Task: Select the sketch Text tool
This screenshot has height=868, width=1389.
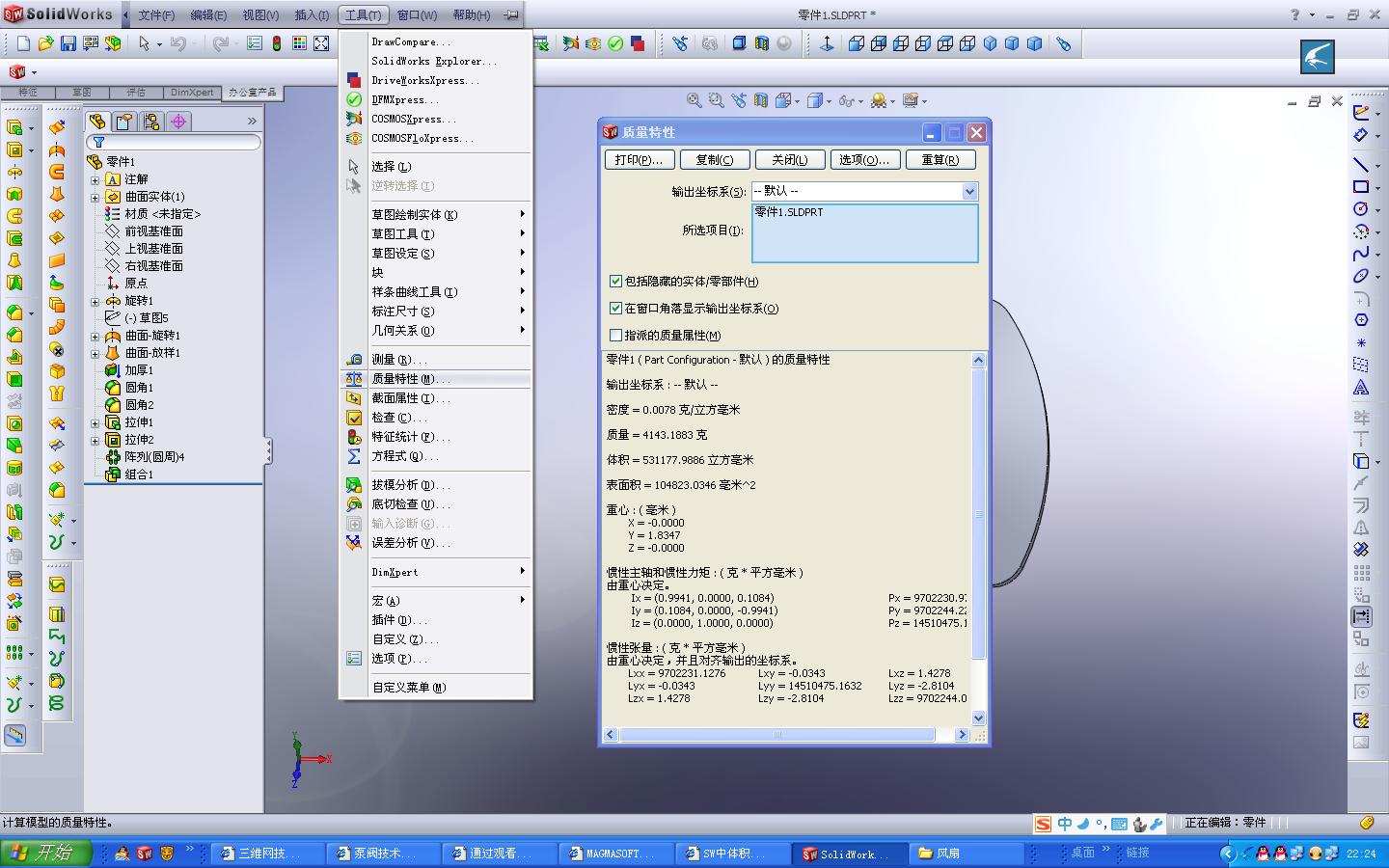Action: [x=1361, y=387]
